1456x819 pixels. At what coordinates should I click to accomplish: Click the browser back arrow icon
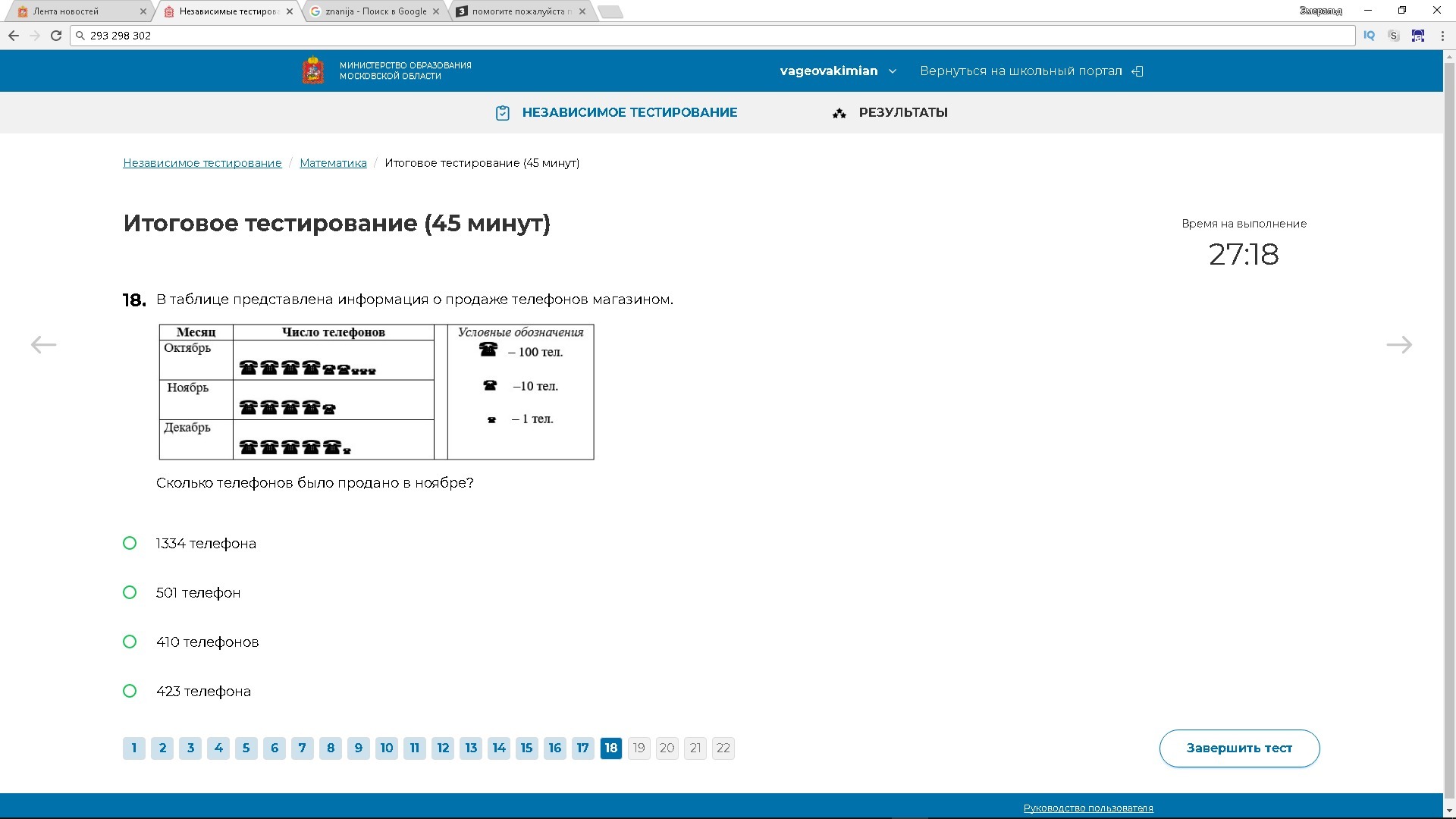click(14, 36)
